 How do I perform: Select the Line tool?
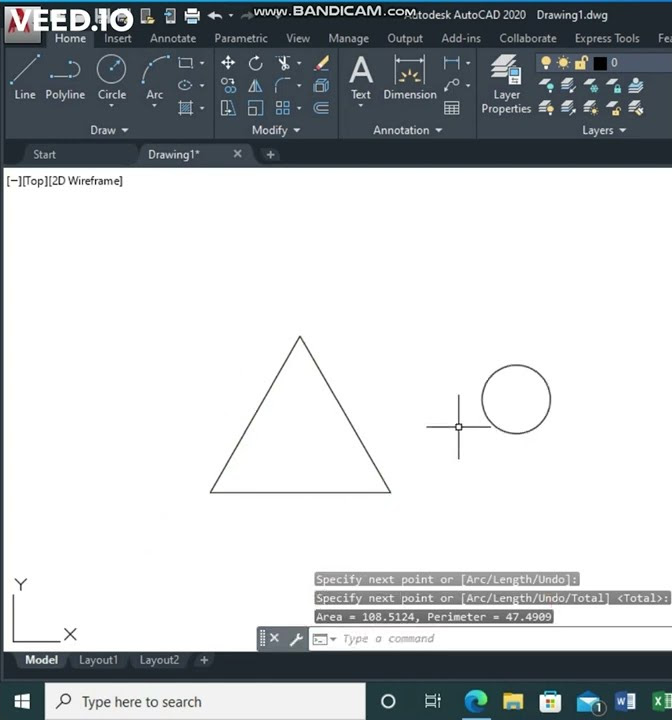[x=25, y=77]
